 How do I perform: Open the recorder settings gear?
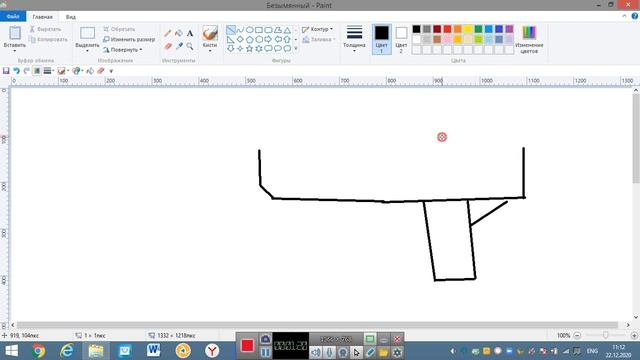397,352
